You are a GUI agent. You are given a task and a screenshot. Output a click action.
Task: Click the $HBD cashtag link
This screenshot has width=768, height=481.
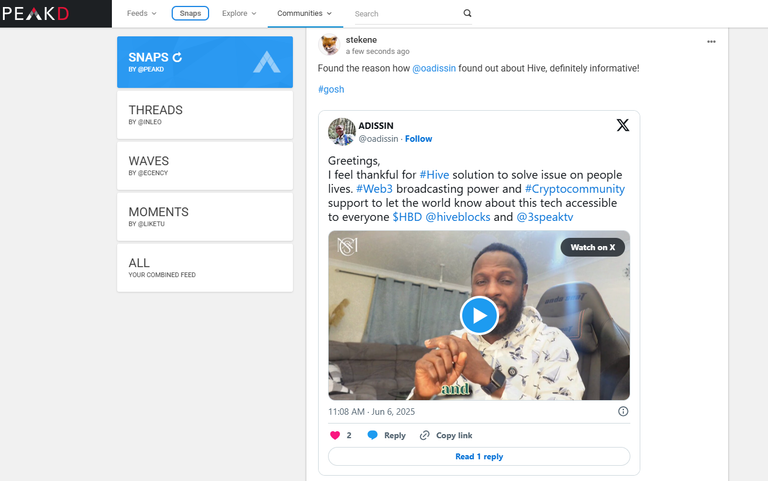click(407, 217)
